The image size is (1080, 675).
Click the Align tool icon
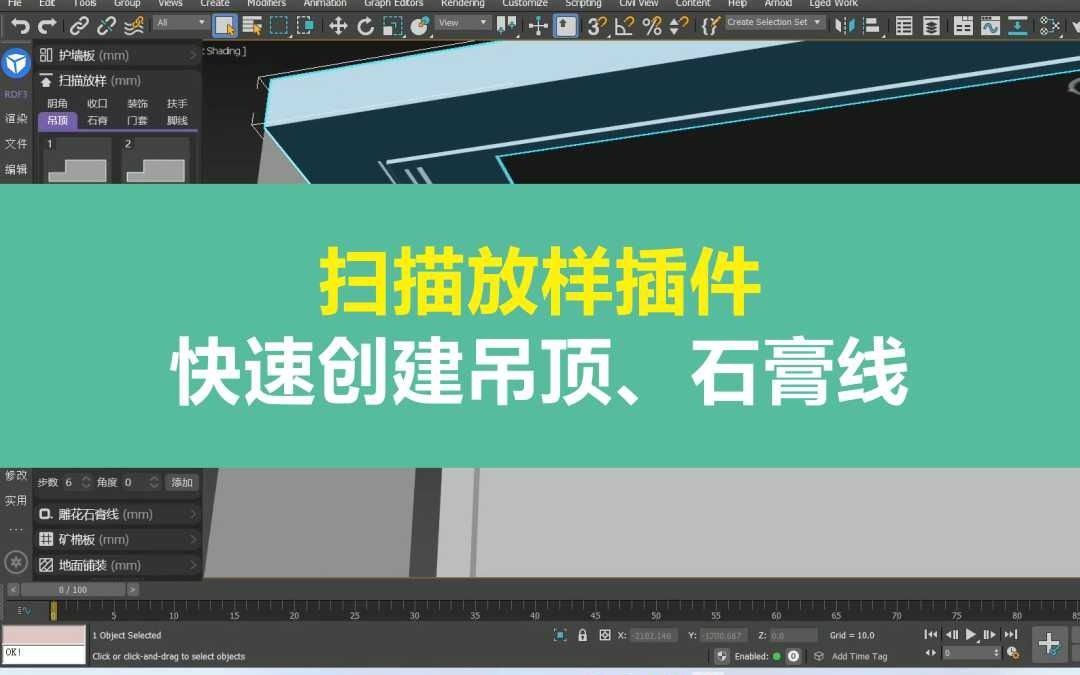click(872, 26)
